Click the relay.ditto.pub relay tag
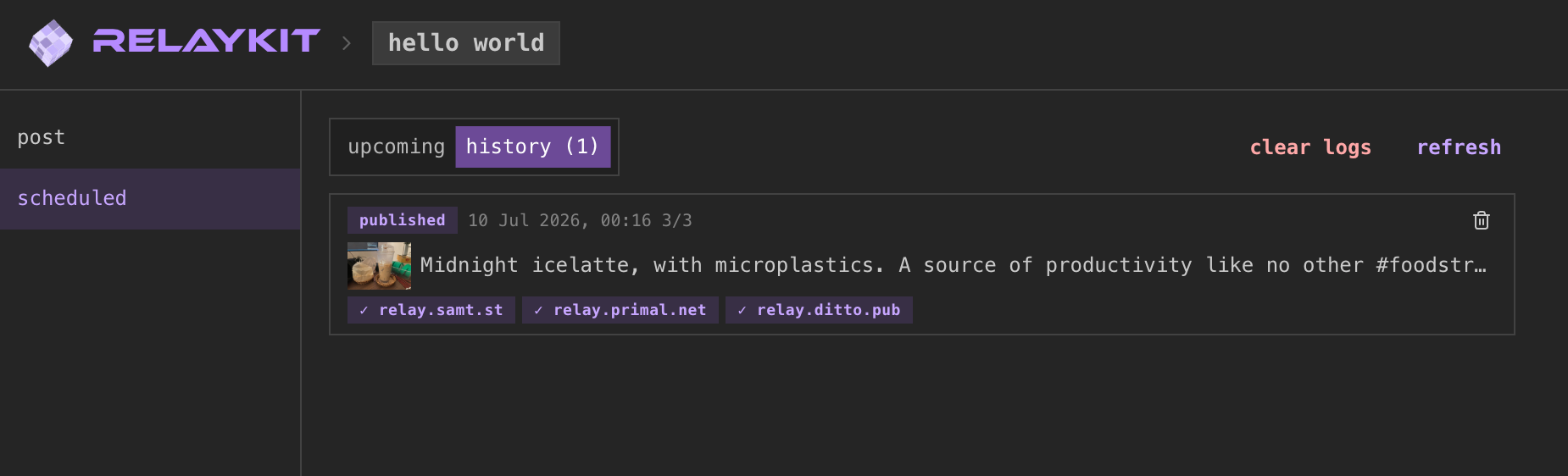1568x476 pixels. click(819, 310)
